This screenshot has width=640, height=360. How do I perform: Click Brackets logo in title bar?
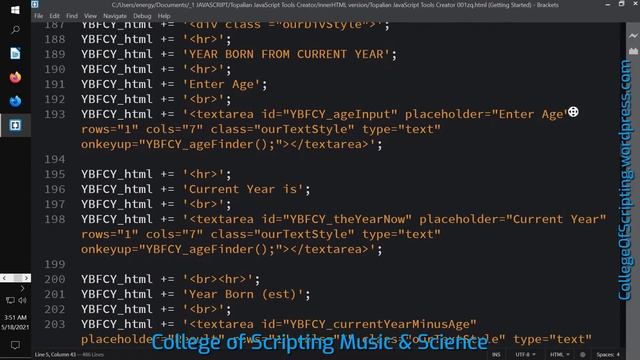35,4
